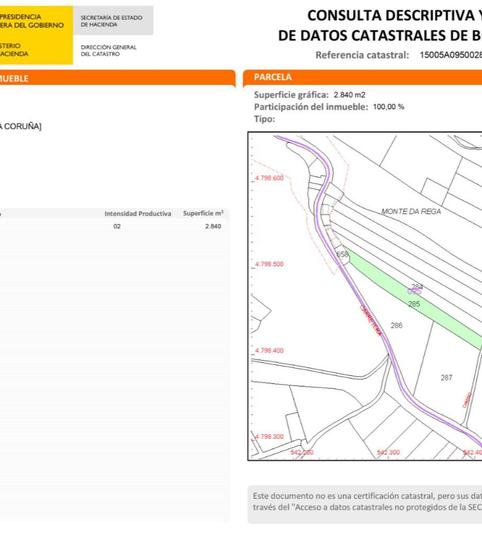Click the 4.798.400 coordinate label
Screen dimensions: 482x542
pyautogui.click(x=269, y=350)
